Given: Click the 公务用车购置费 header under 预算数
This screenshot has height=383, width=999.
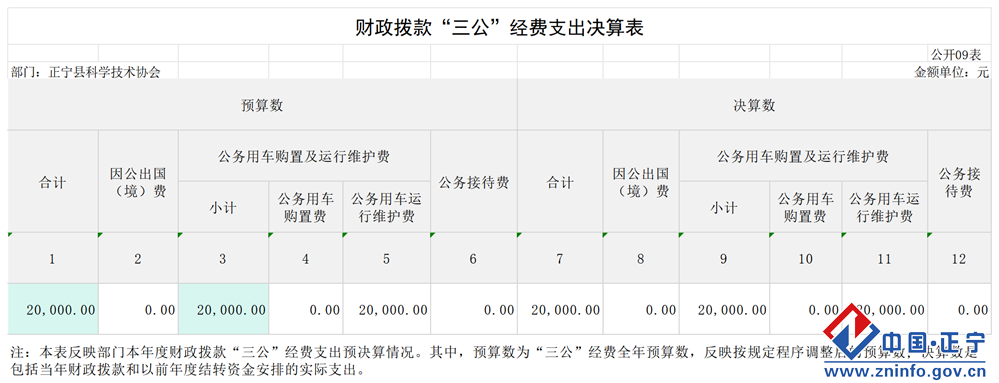Looking at the screenshot, I should tap(306, 208).
